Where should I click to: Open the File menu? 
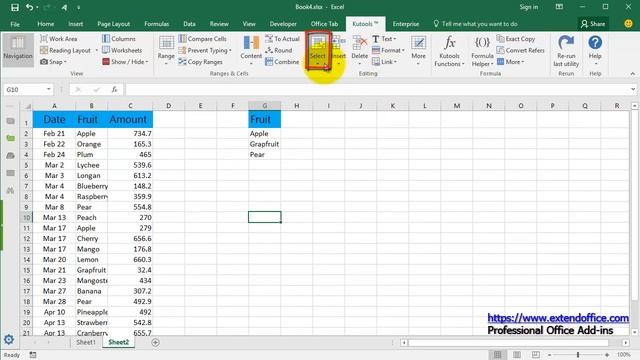tap(15, 24)
